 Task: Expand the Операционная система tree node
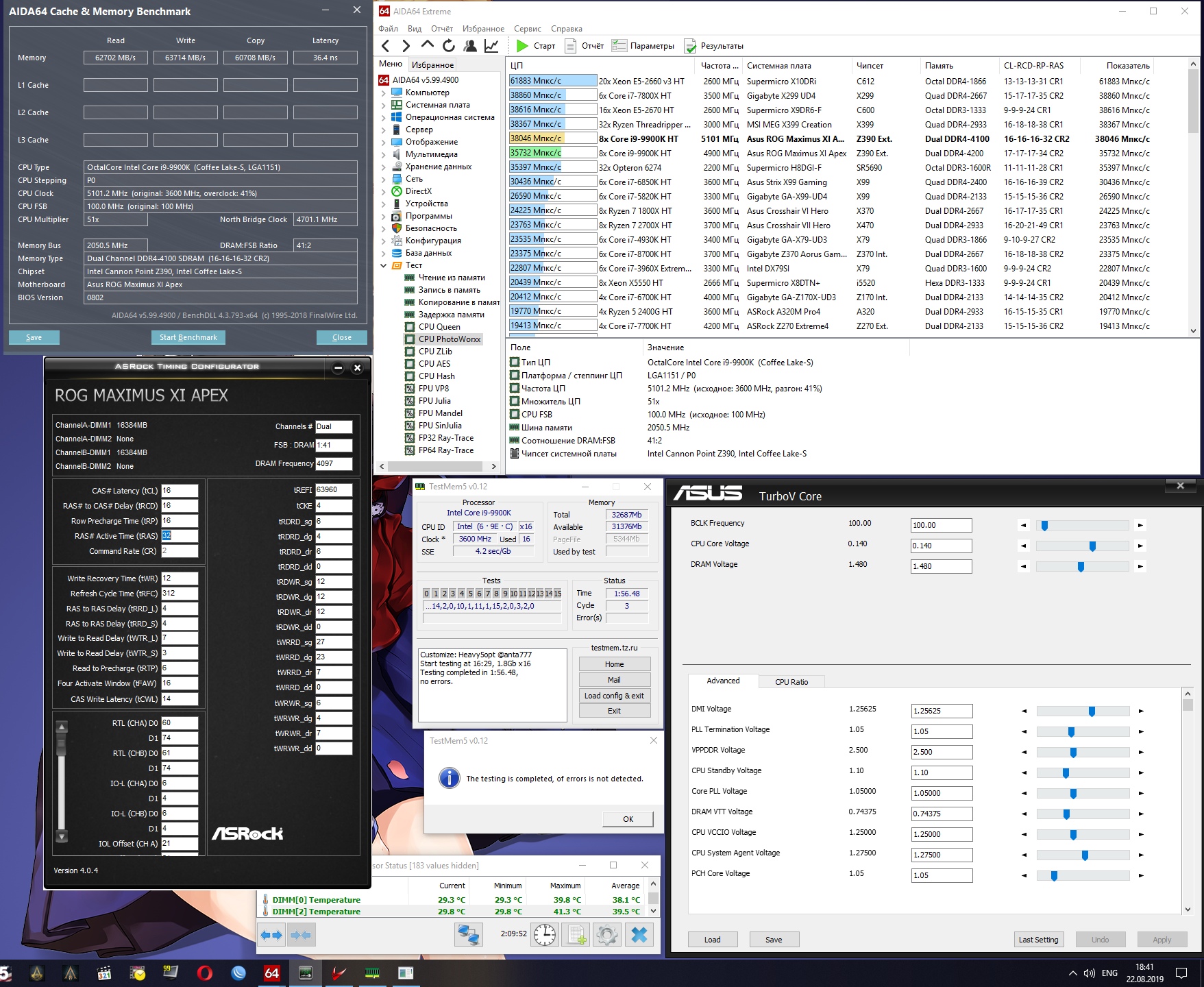384,117
